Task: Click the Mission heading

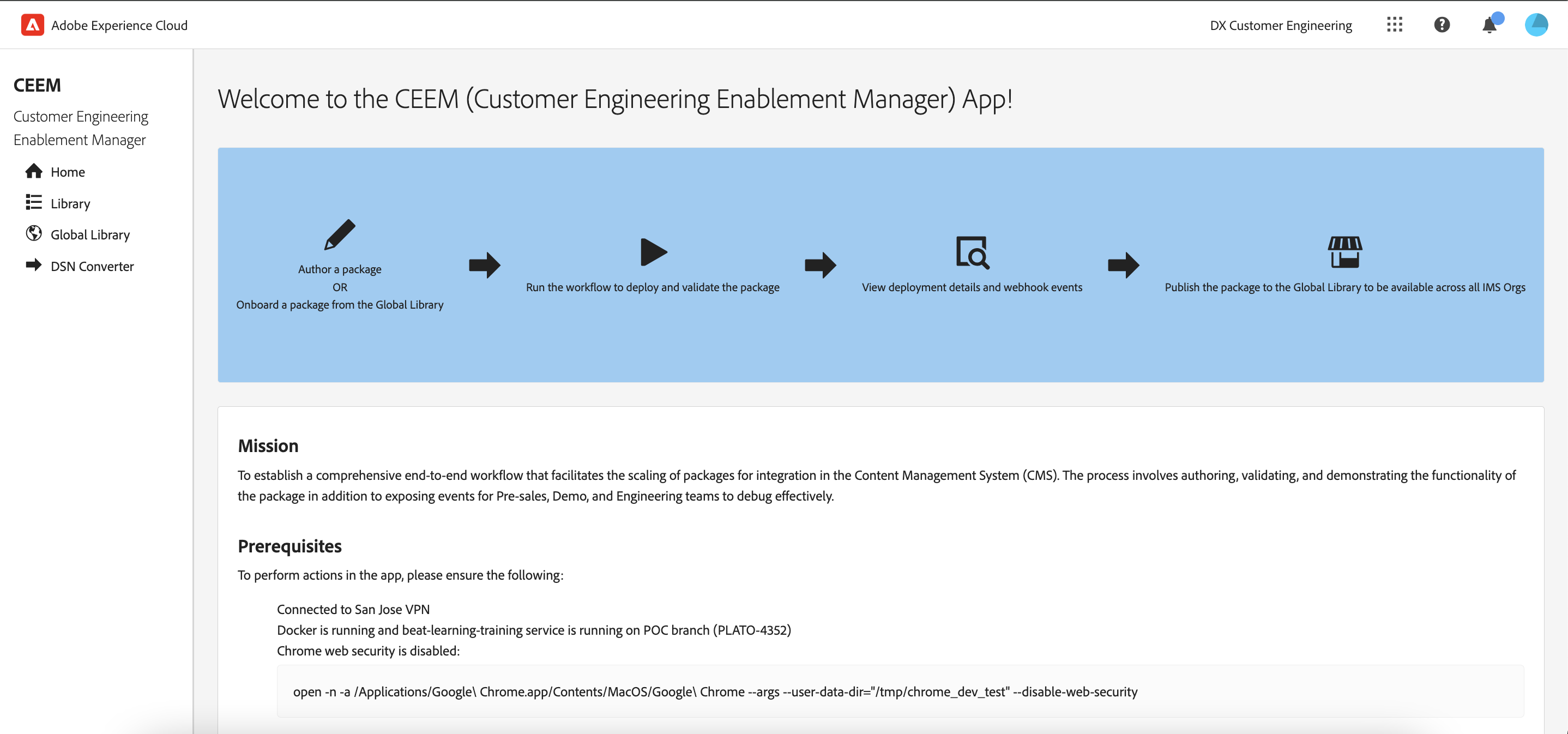Action: pyautogui.click(x=268, y=446)
